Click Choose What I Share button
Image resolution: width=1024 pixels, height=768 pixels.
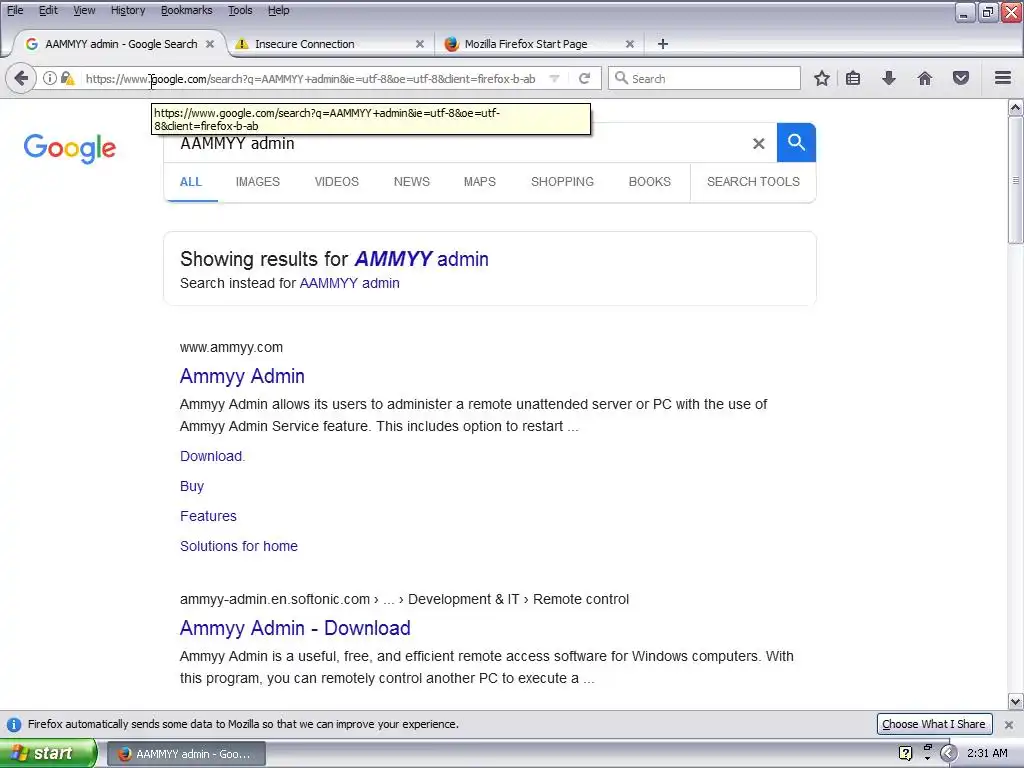934,724
